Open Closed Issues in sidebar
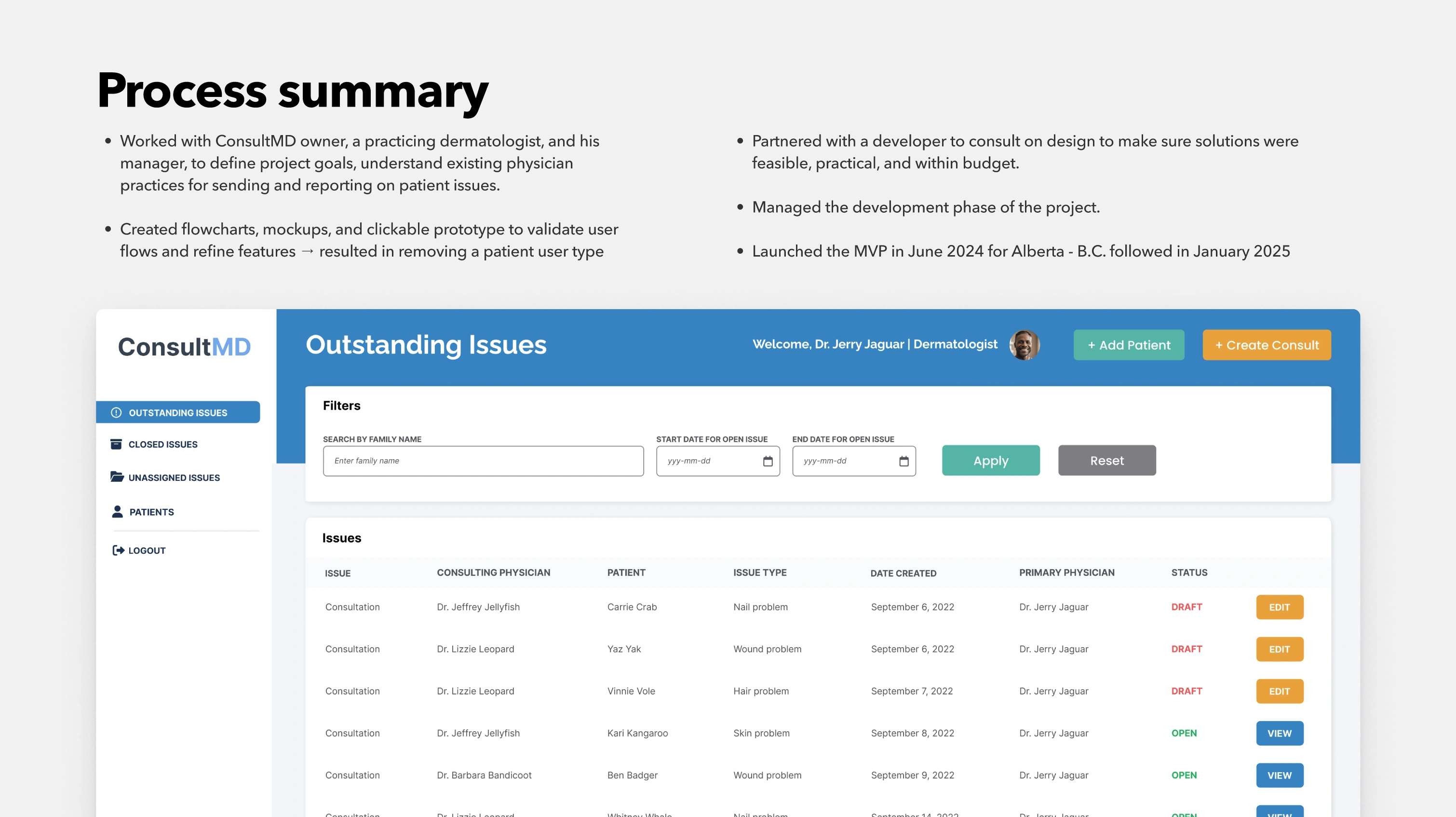Image resolution: width=1456 pixels, height=817 pixels. (163, 444)
